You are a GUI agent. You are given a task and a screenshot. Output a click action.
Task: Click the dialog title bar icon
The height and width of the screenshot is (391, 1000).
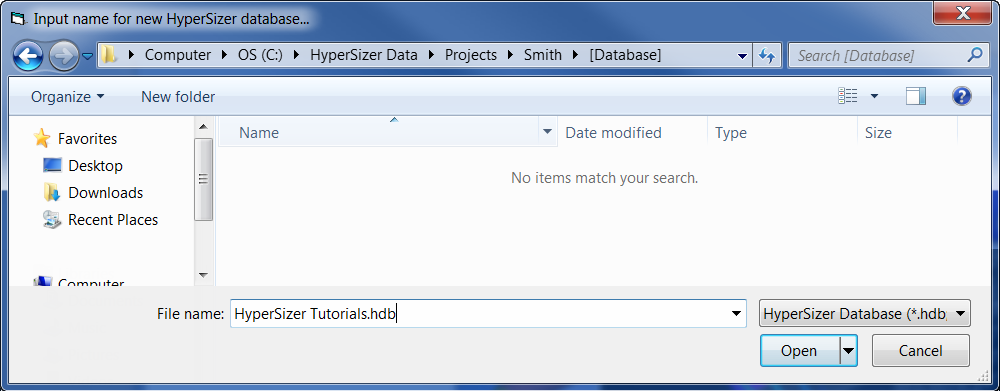18,18
